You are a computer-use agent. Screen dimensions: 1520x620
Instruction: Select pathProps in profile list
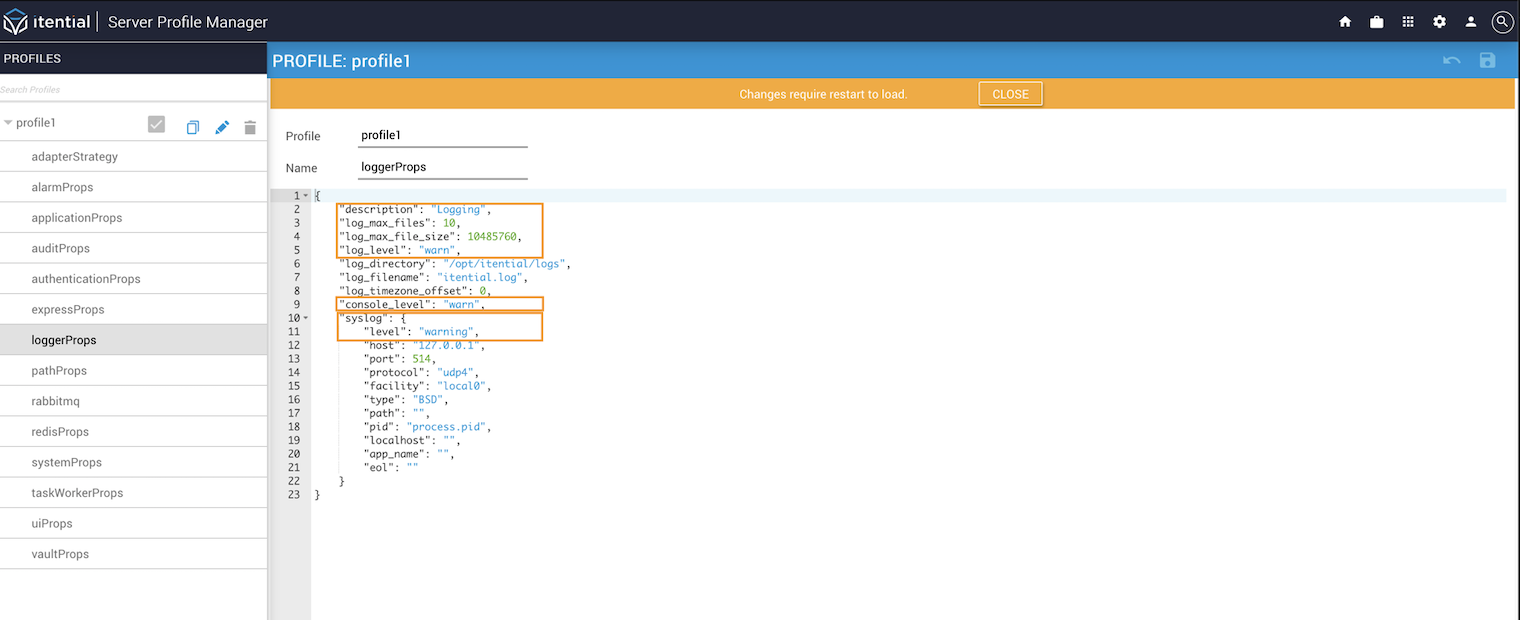click(134, 371)
